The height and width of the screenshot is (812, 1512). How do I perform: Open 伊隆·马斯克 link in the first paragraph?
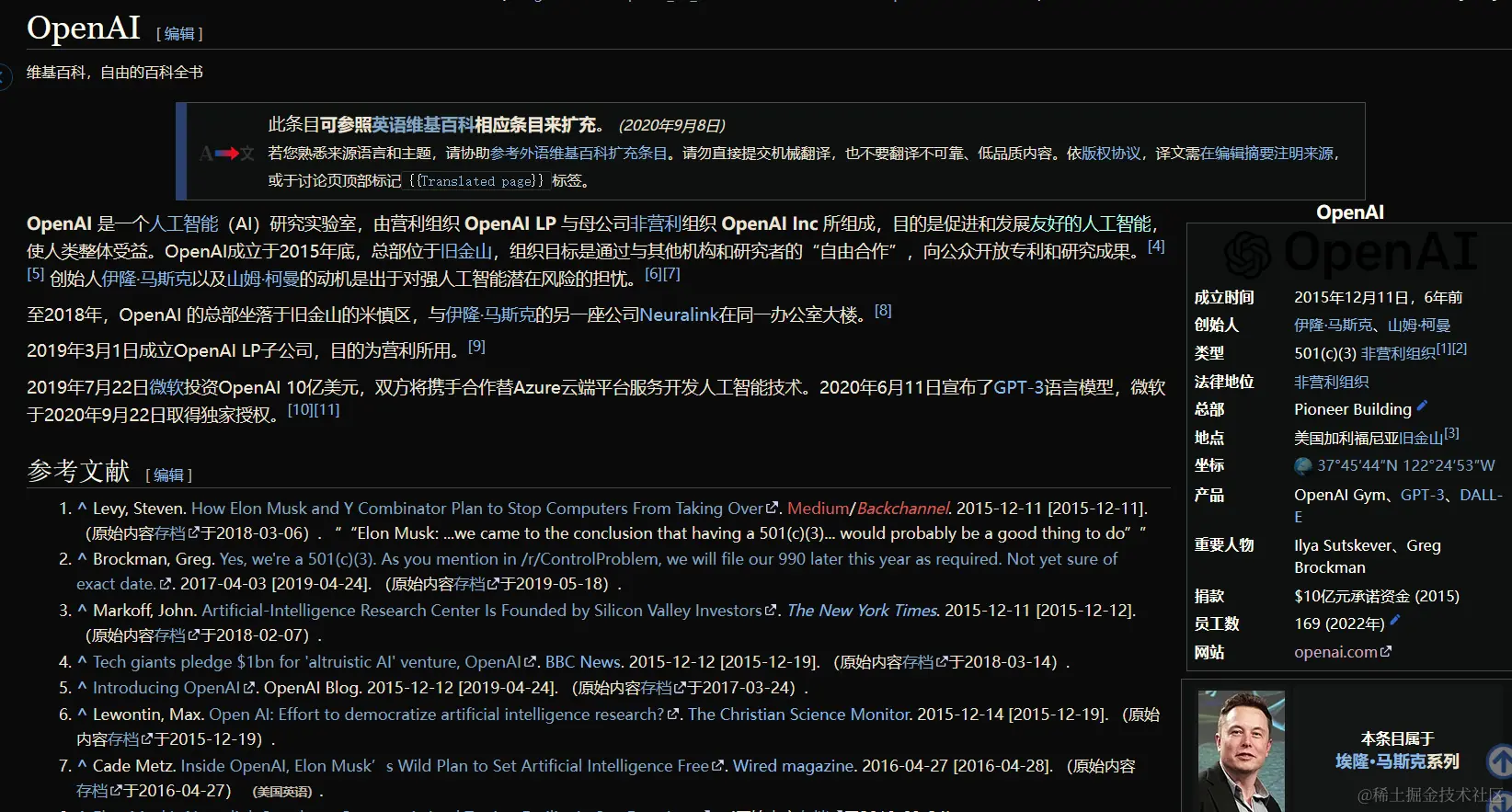146,279
